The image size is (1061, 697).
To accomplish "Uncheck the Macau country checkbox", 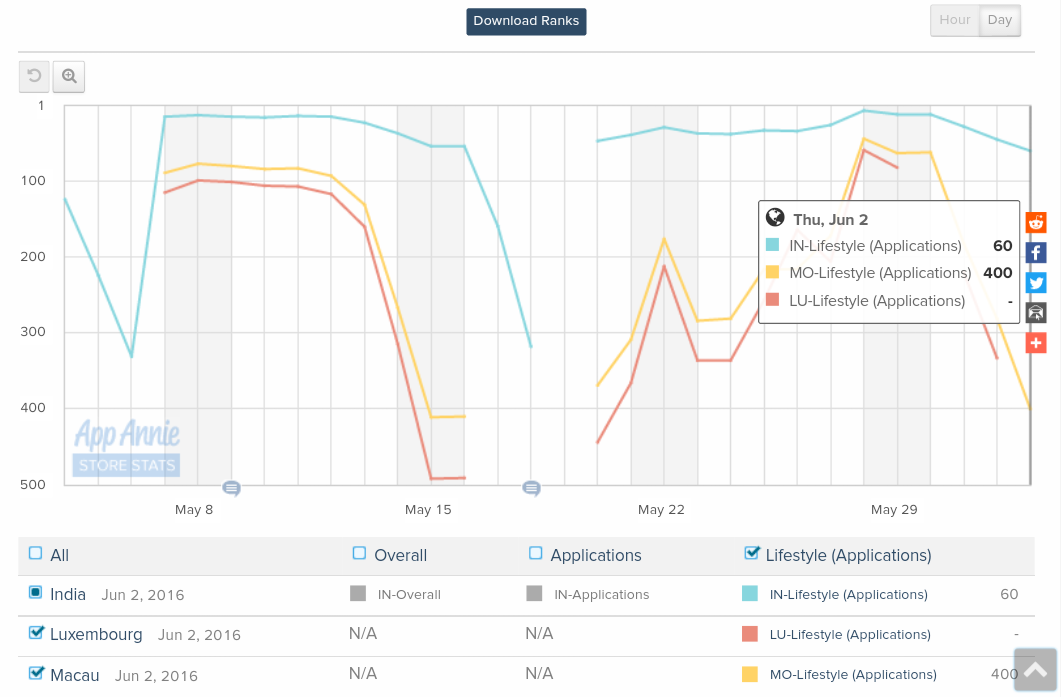I will pyautogui.click(x=36, y=673).
